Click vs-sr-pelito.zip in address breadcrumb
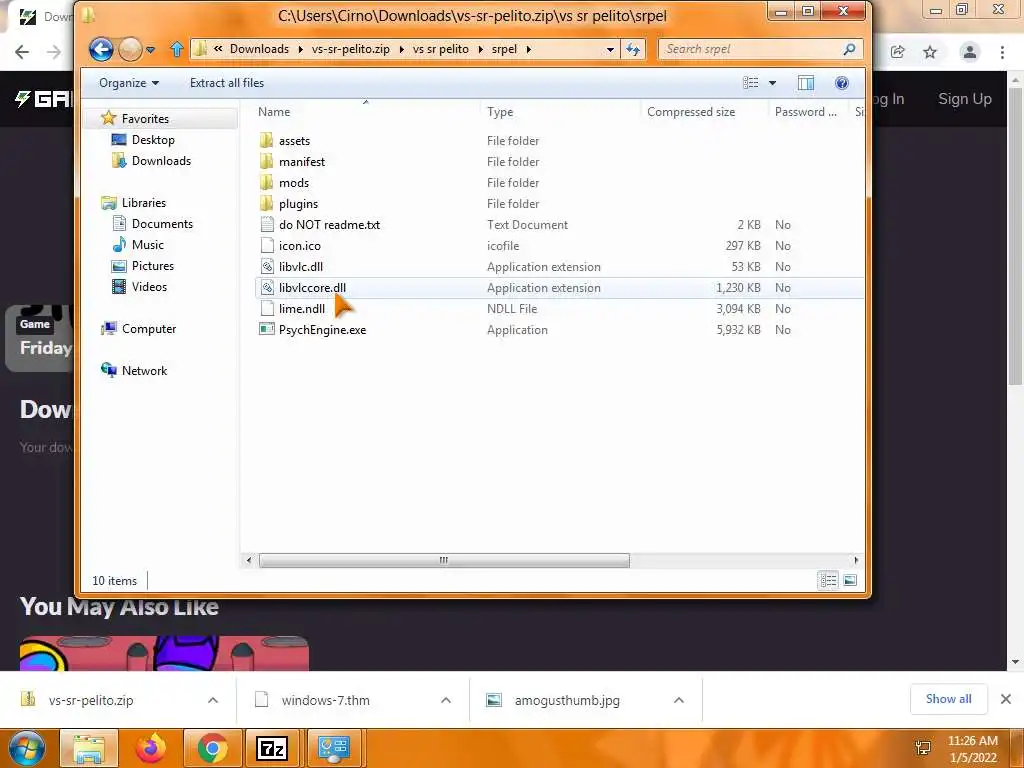Image resolution: width=1024 pixels, height=768 pixels. tap(351, 49)
